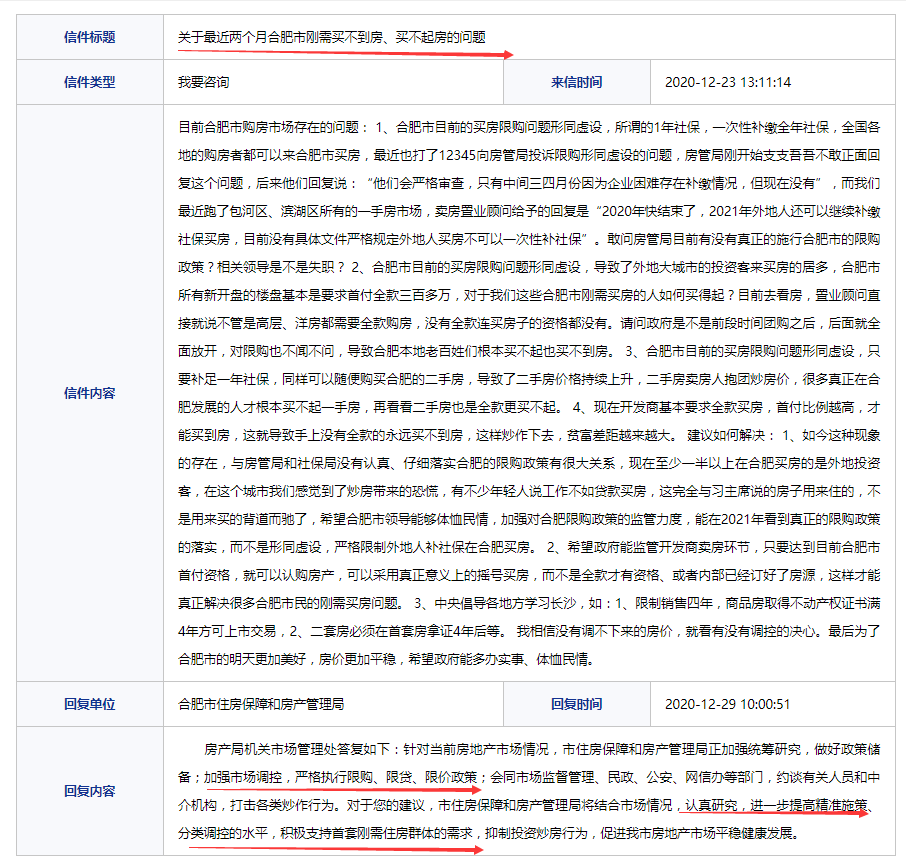The height and width of the screenshot is (864, 906).
Task: Click the 来信时间 header cell
Action: pos(576,82)
